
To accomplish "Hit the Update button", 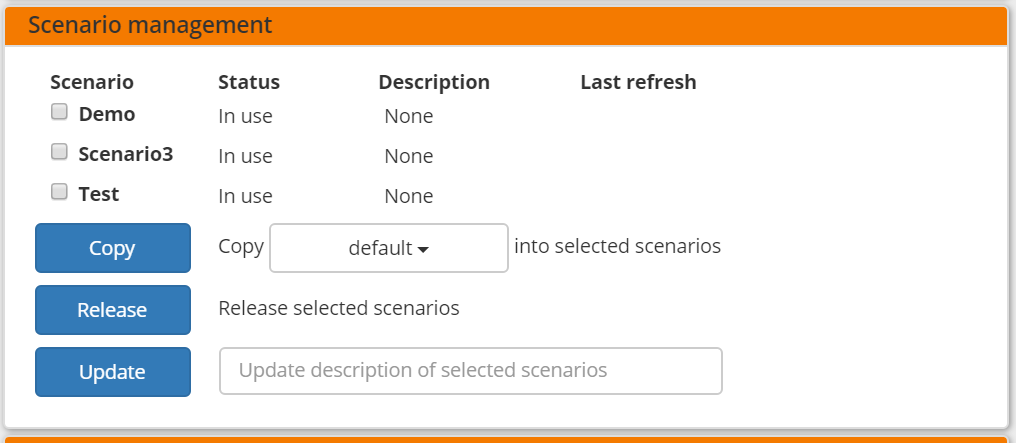I will [x=112, y=372].
